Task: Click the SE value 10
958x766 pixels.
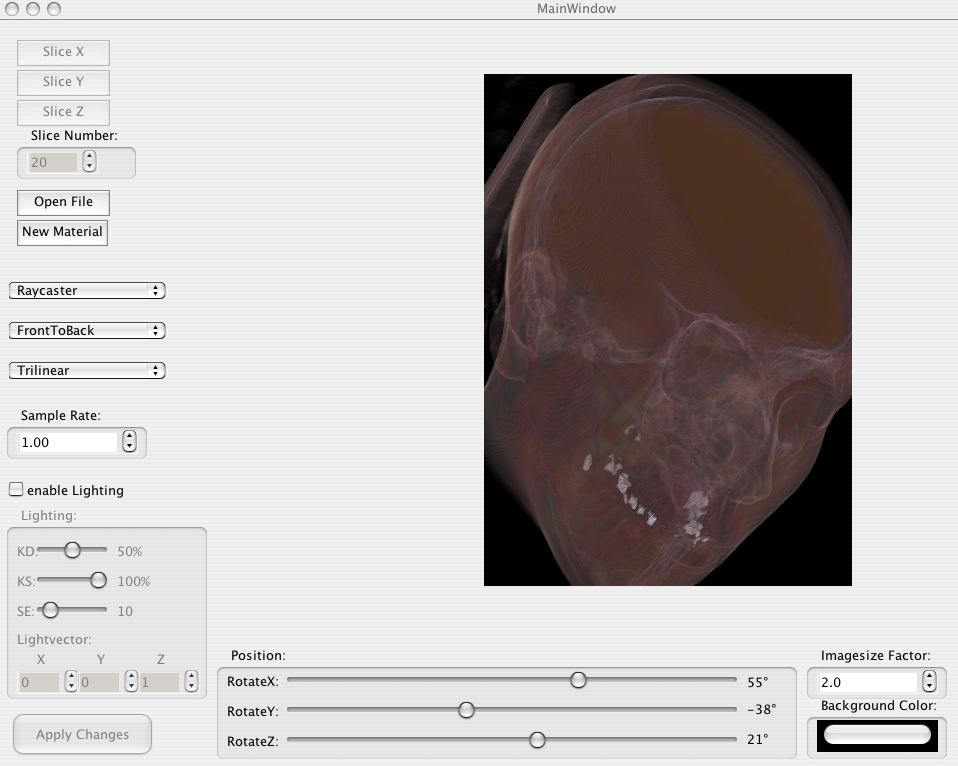Action: [125, 611]
